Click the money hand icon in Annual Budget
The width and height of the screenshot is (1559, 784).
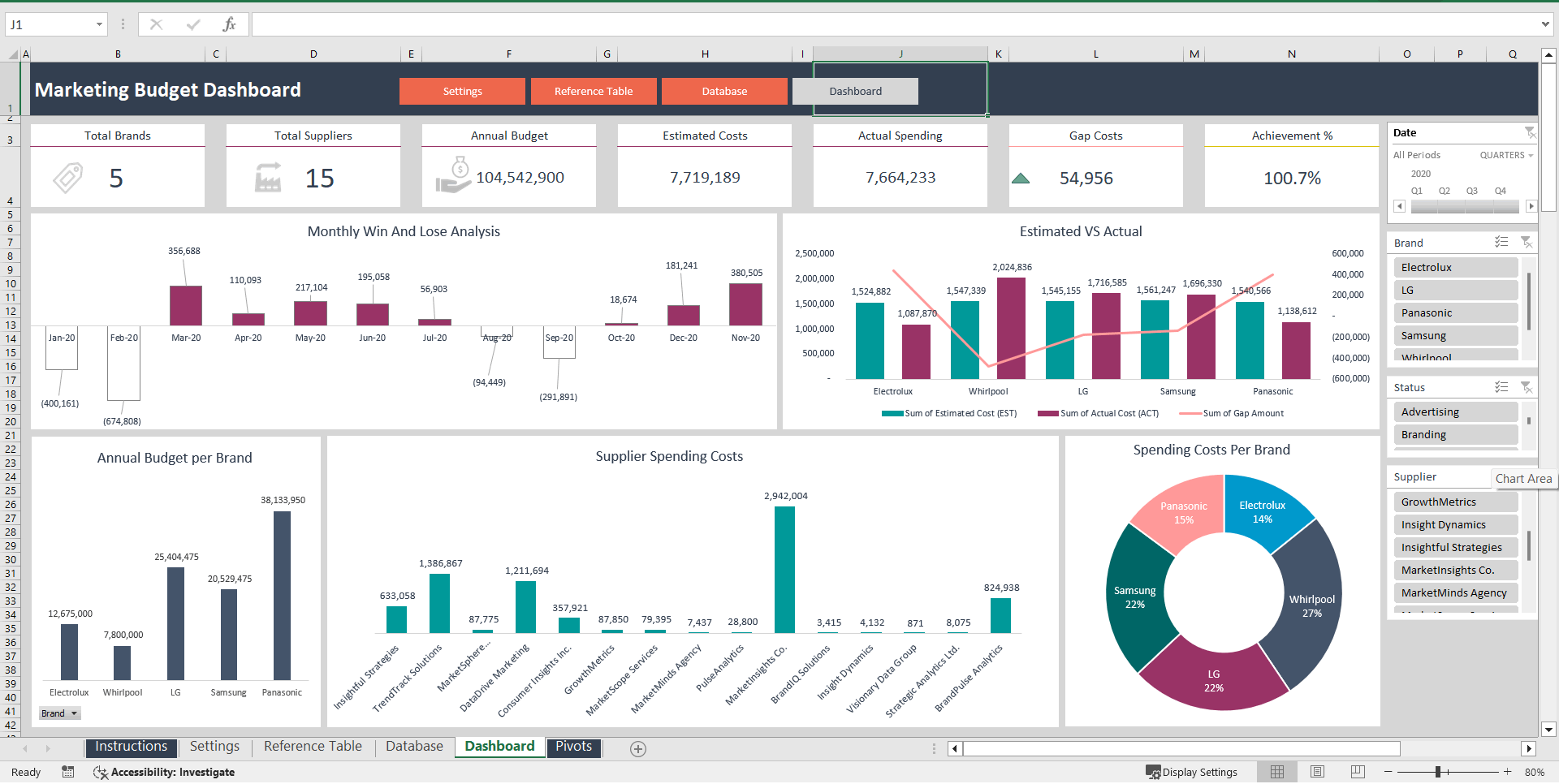pos(453,175)
